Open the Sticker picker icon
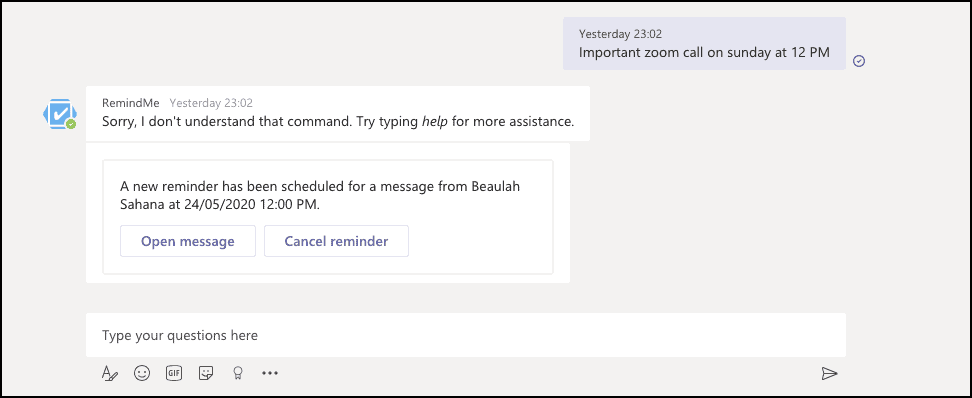Screen dimensions: 972x398 206,373
